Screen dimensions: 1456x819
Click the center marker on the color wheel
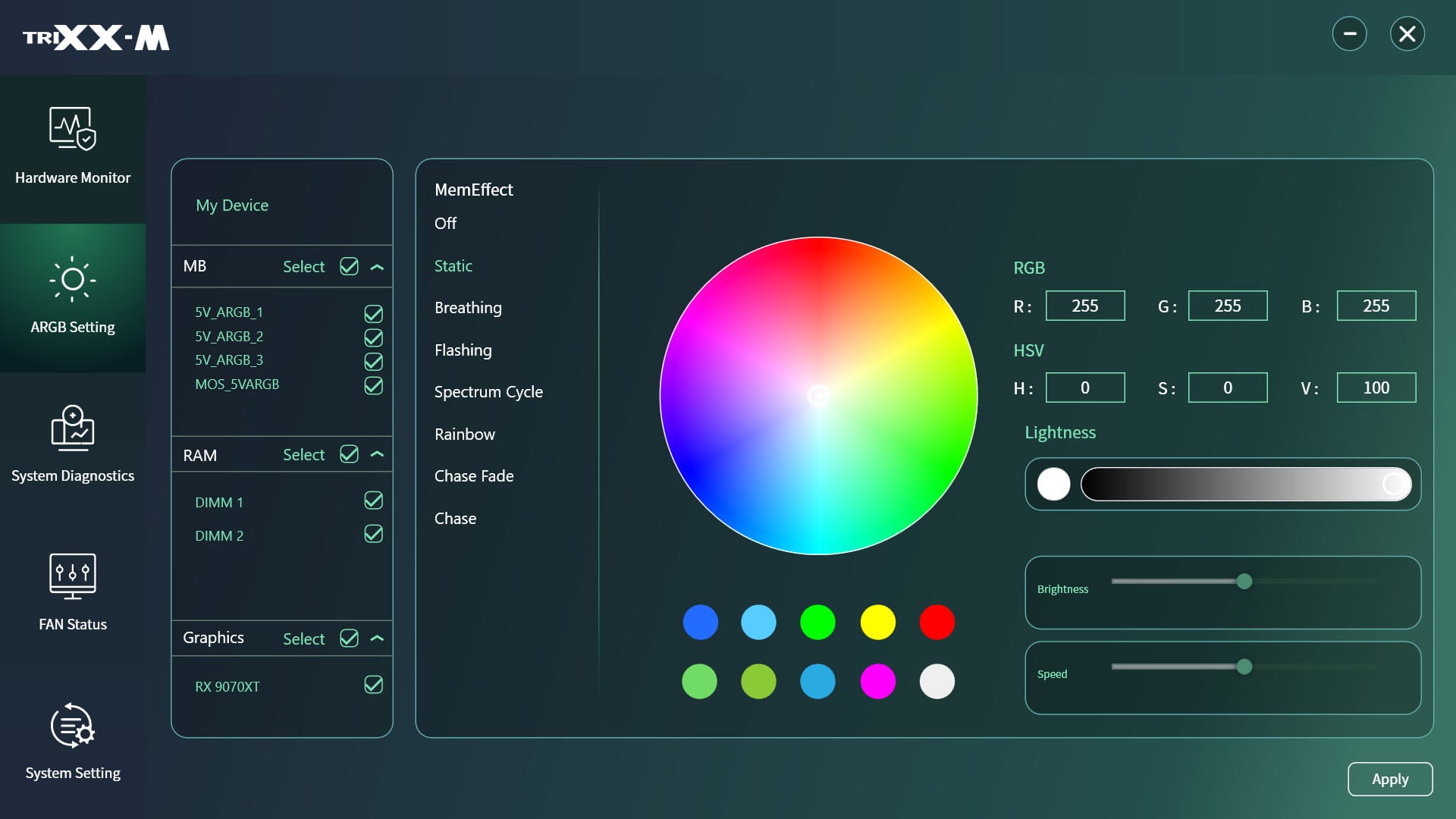[819, 396]
